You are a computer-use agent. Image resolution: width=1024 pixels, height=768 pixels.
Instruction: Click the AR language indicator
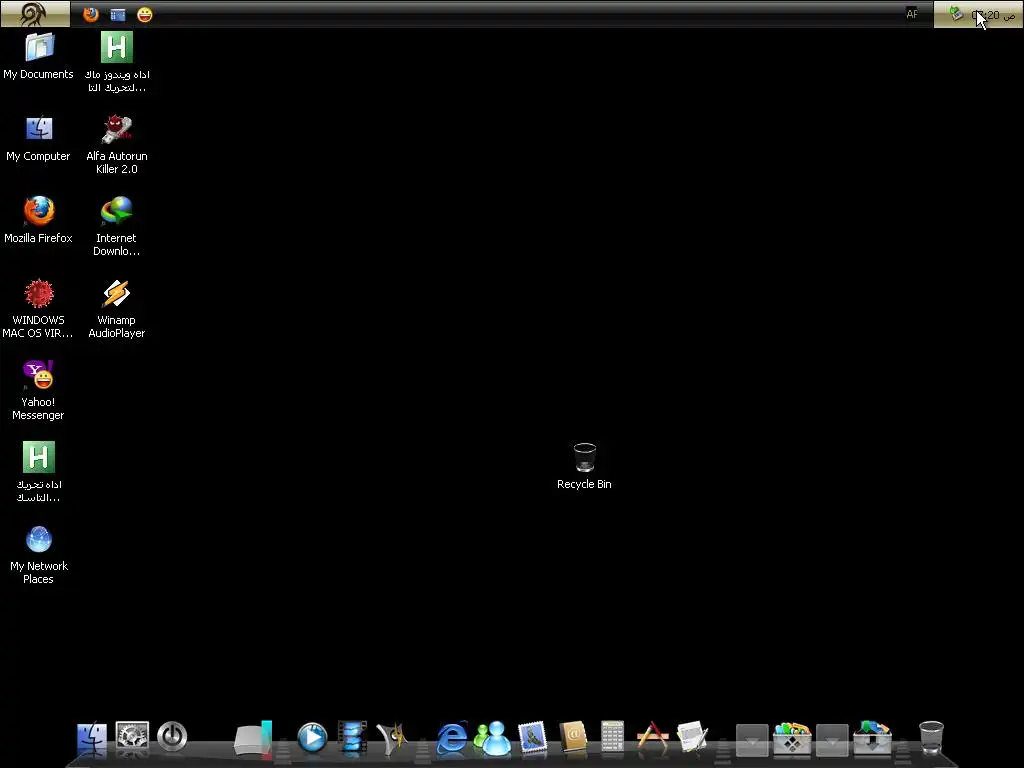pos(912,14)
